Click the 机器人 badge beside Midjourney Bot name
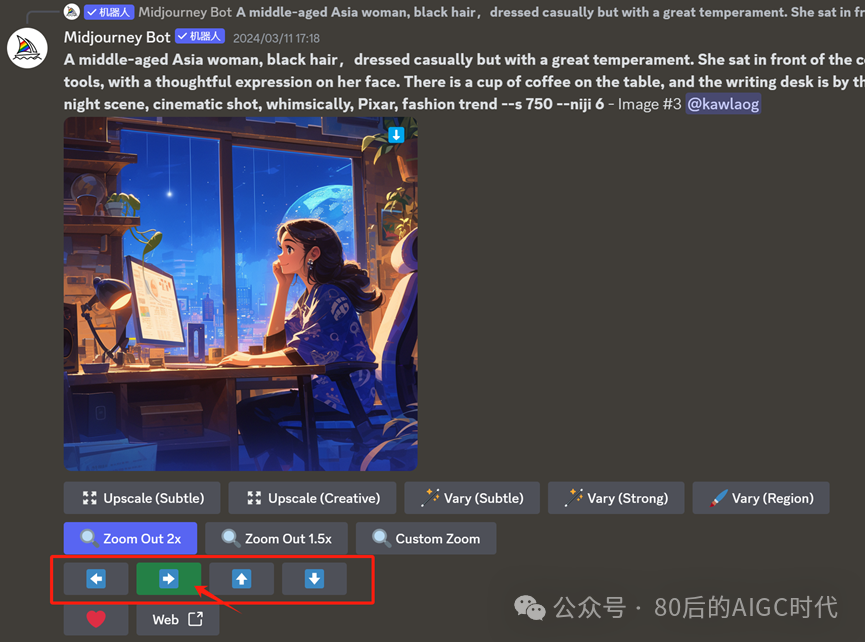Screen dimensions: 865x642 200,36
